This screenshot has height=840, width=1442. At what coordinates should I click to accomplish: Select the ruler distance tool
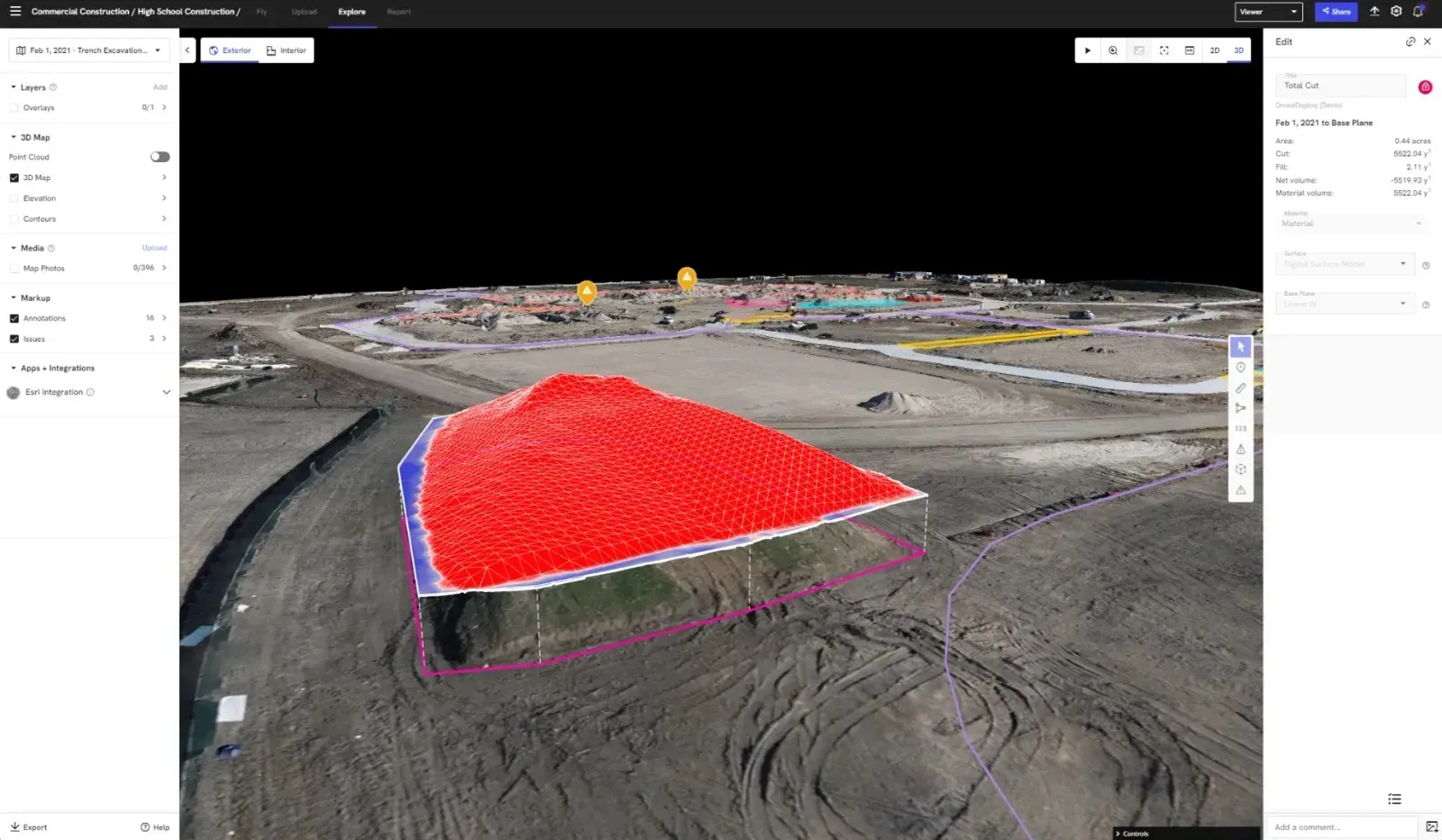1241,388
